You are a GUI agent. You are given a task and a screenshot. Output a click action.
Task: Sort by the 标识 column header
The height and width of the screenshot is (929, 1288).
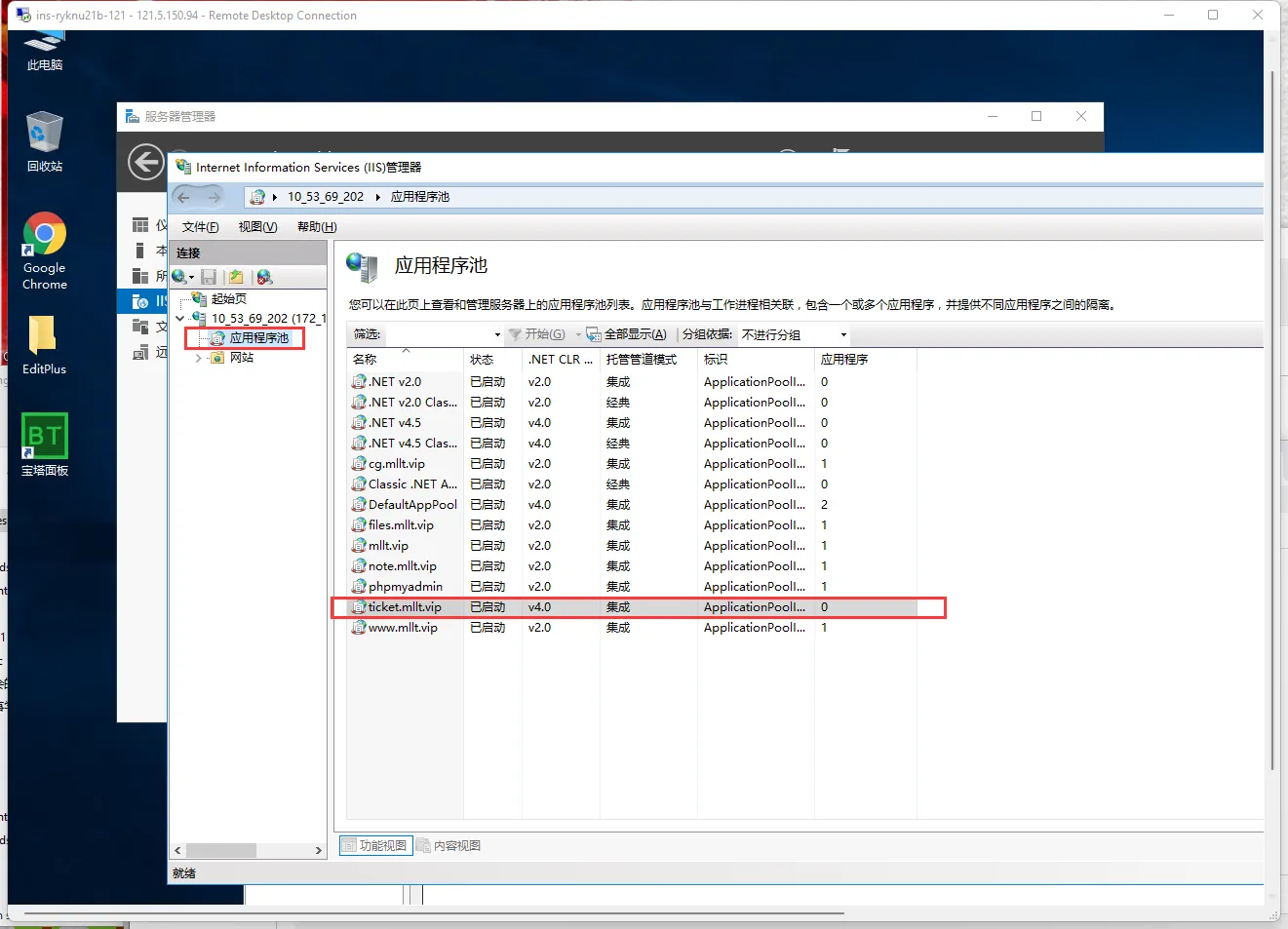coord(756,360)
